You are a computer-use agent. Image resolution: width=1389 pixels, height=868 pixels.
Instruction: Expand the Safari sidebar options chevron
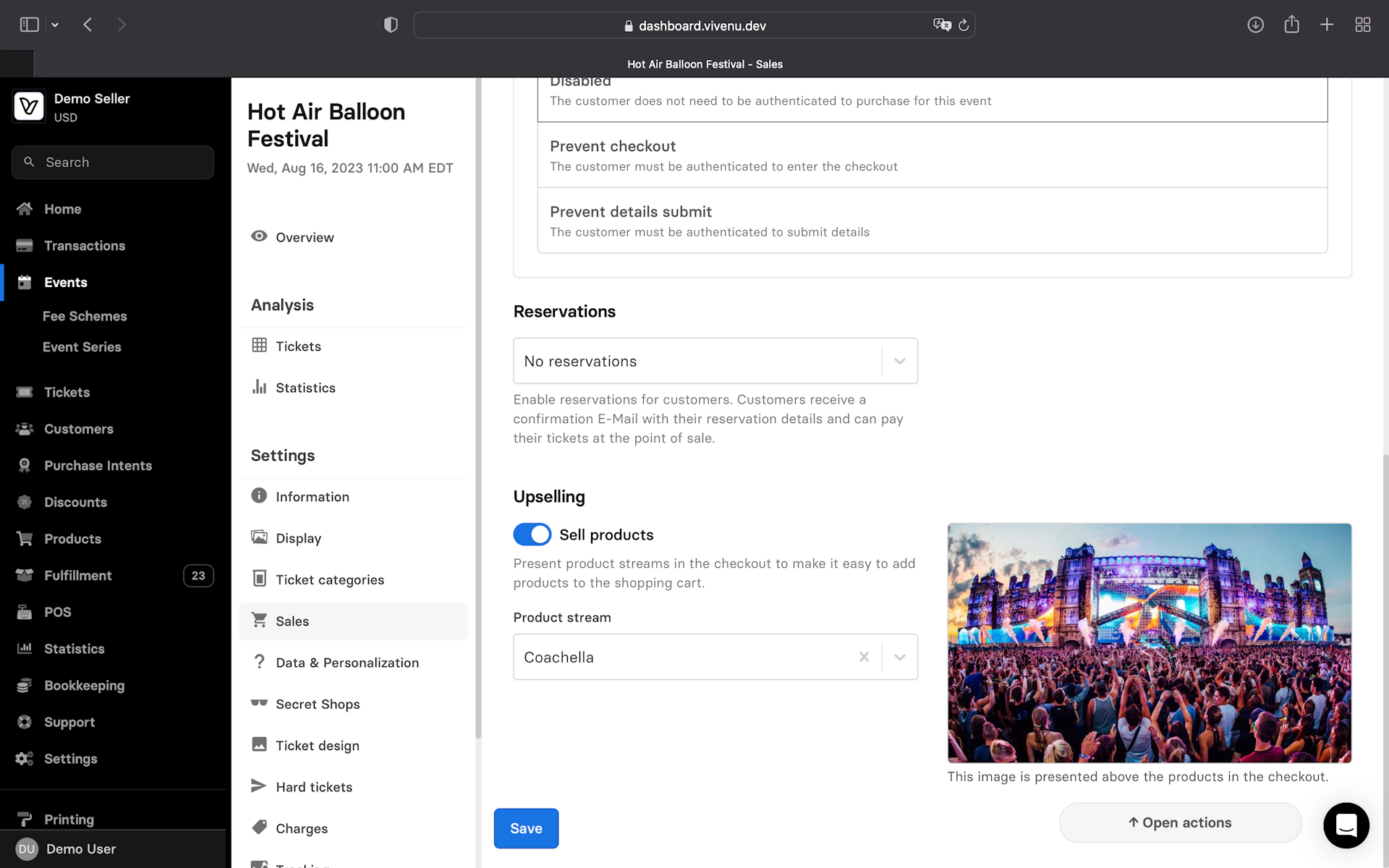click(55, 25)
